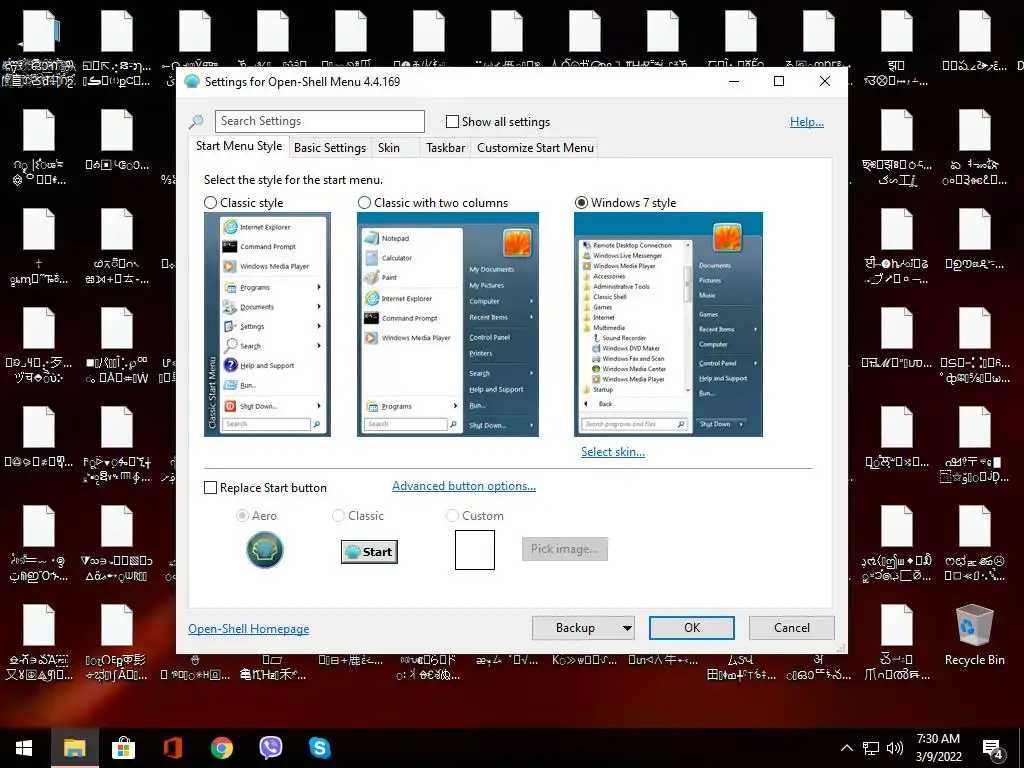The width and height of the screenshot is (1024, 768).
Task: Open the Recycle Bin desktop icon
Action: [x=974, y=635]
